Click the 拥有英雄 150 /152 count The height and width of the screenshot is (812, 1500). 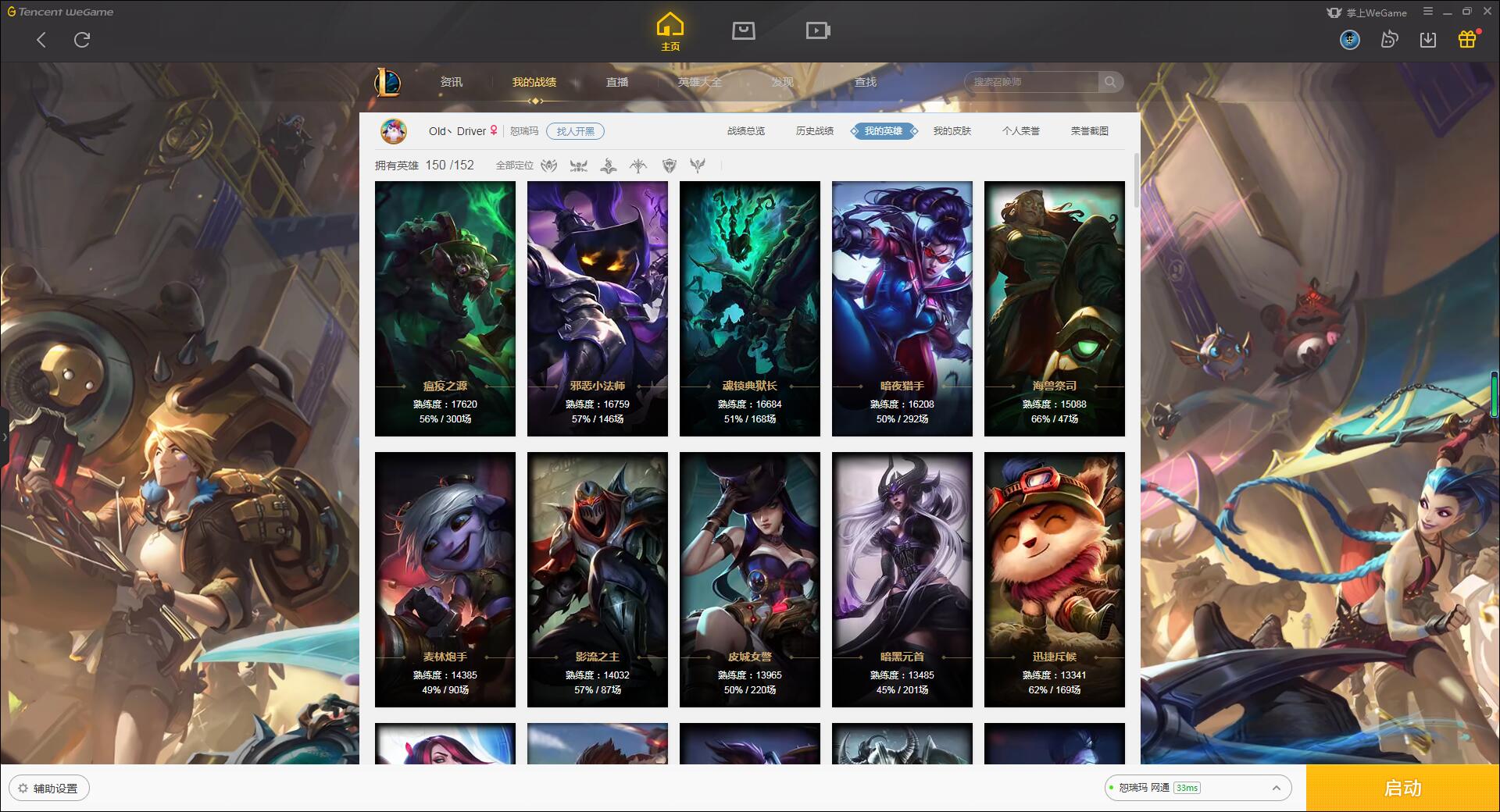424,166
